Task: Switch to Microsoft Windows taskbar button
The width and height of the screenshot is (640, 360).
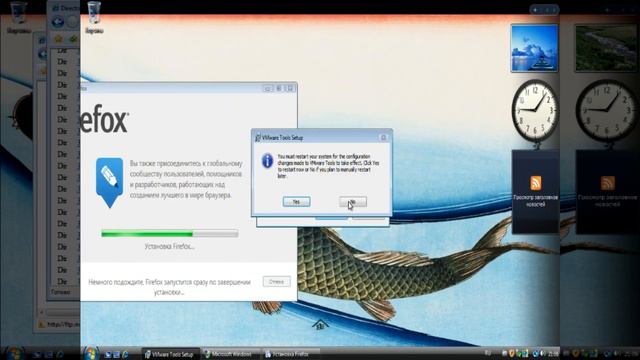Action: [230, 354]
